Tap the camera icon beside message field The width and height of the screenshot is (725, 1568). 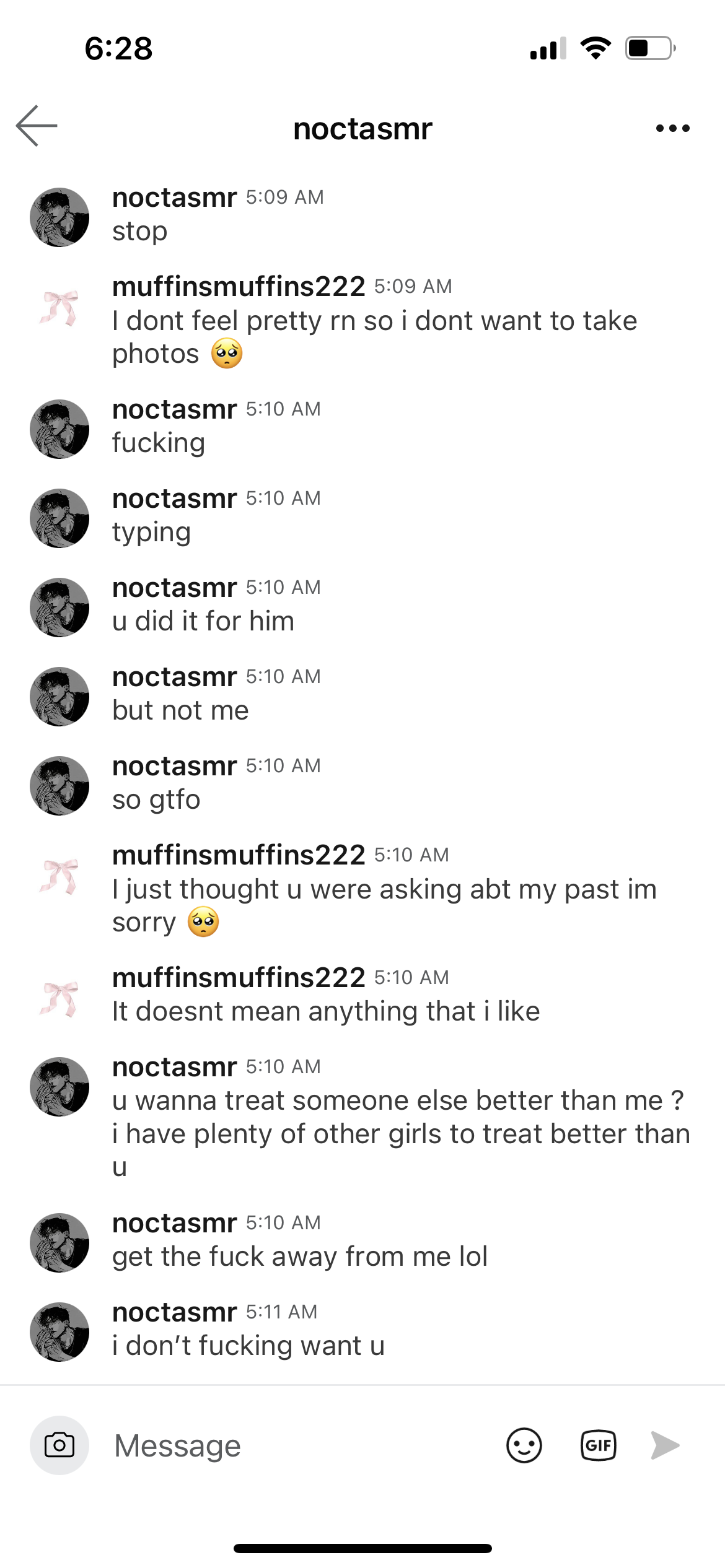59,1445
